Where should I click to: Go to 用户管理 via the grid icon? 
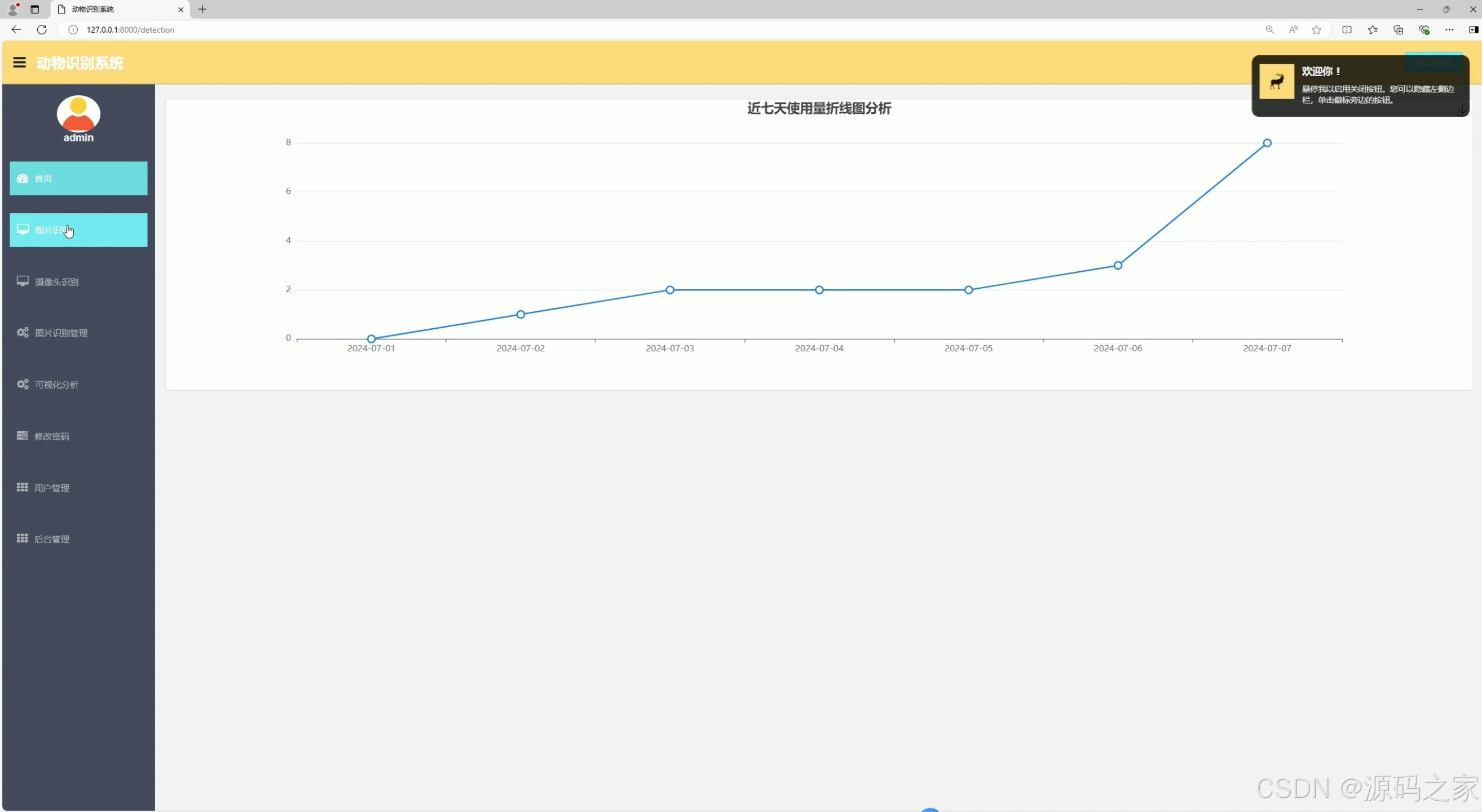click(23, 487)
